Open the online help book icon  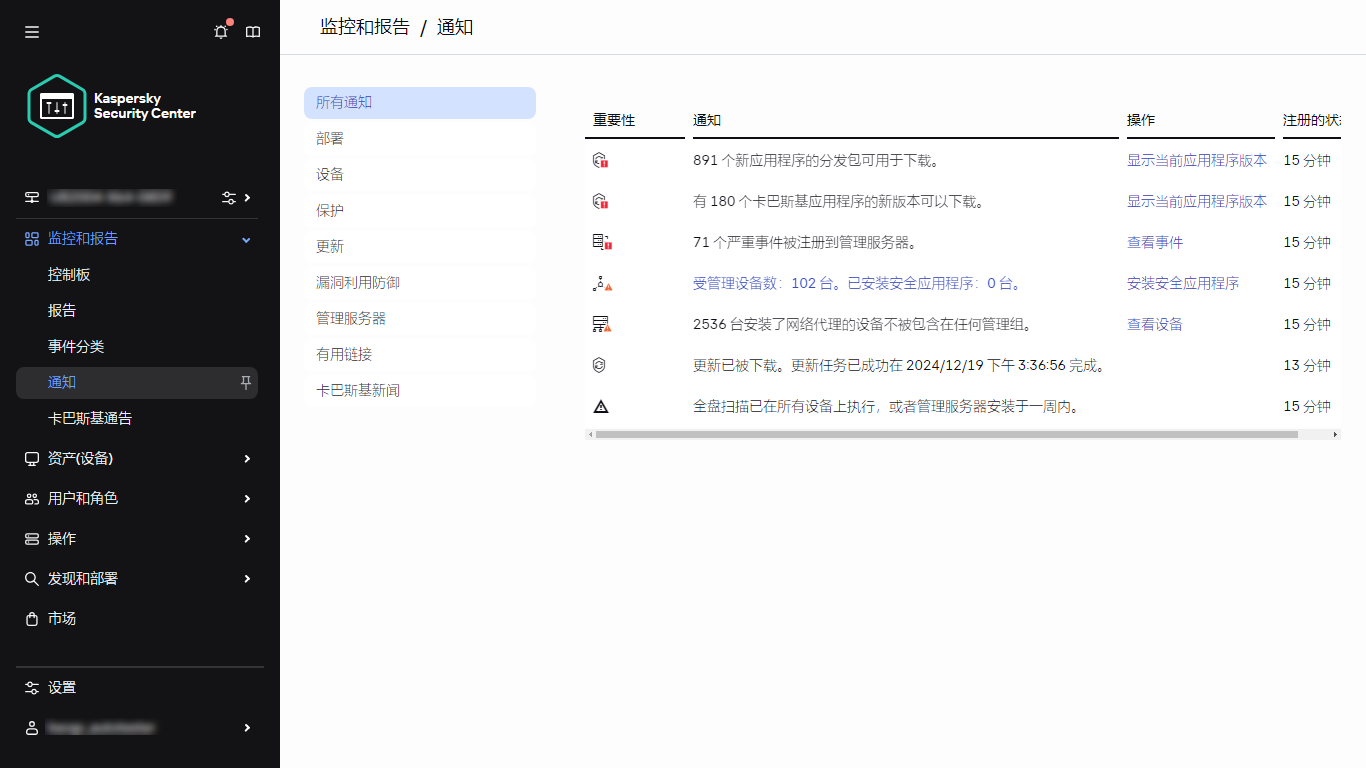tap(253, 31)
